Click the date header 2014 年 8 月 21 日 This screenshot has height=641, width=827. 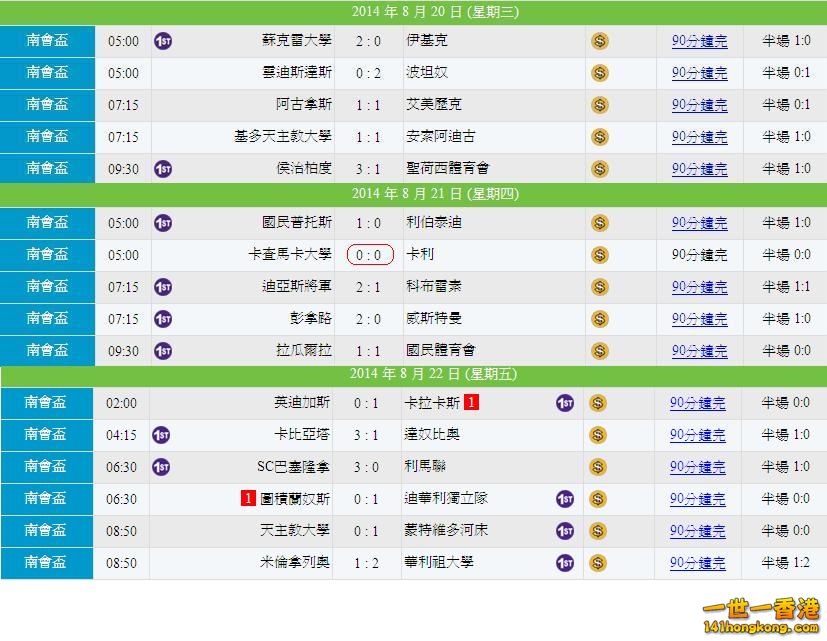[435, 194]
